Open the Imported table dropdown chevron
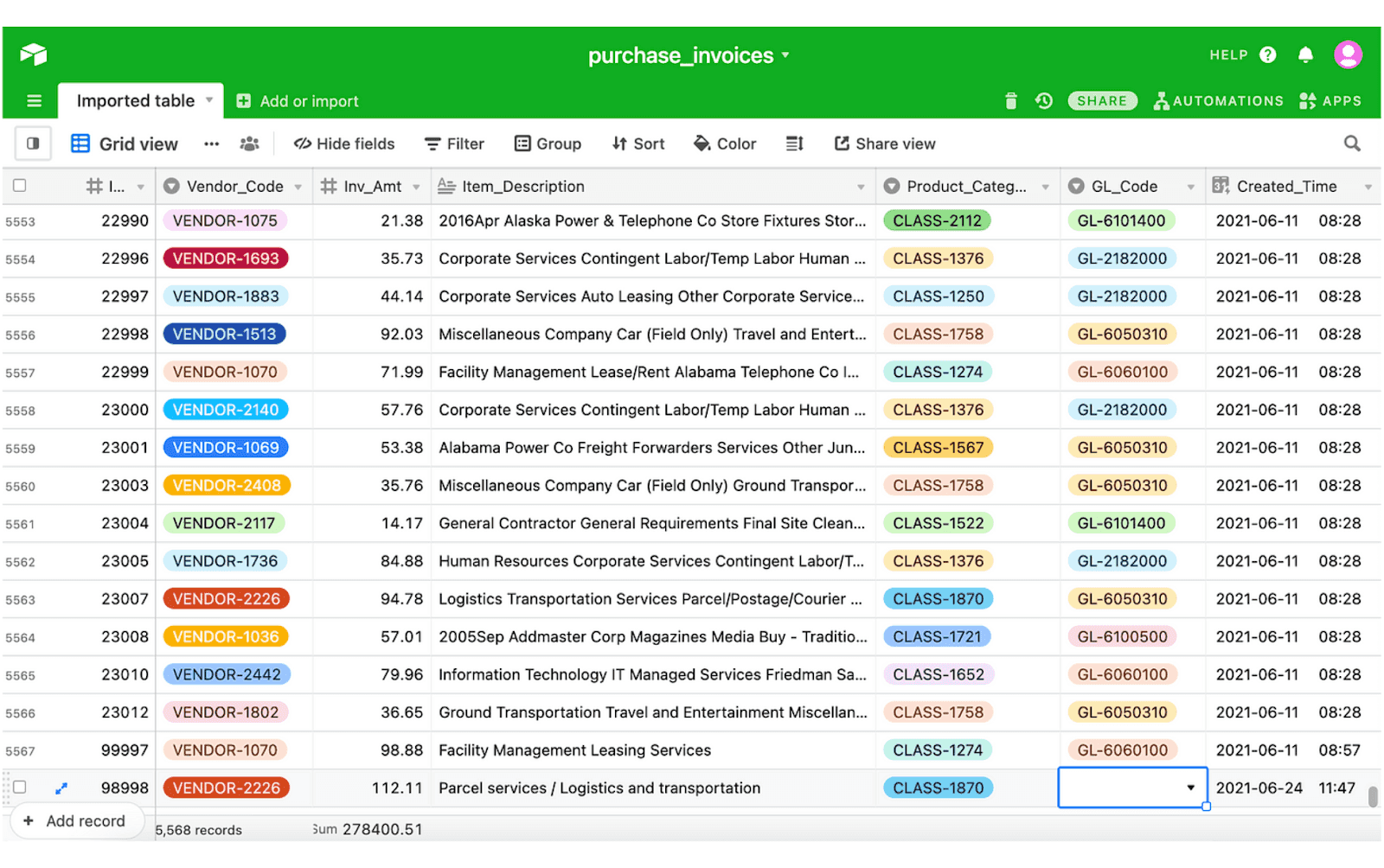 click(210, 100)
